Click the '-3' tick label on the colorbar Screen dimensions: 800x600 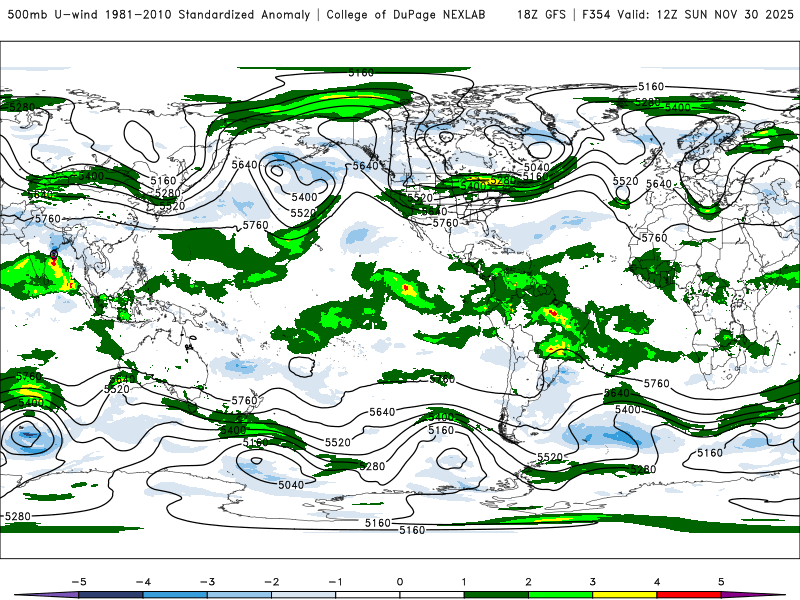tap(207, 582)
